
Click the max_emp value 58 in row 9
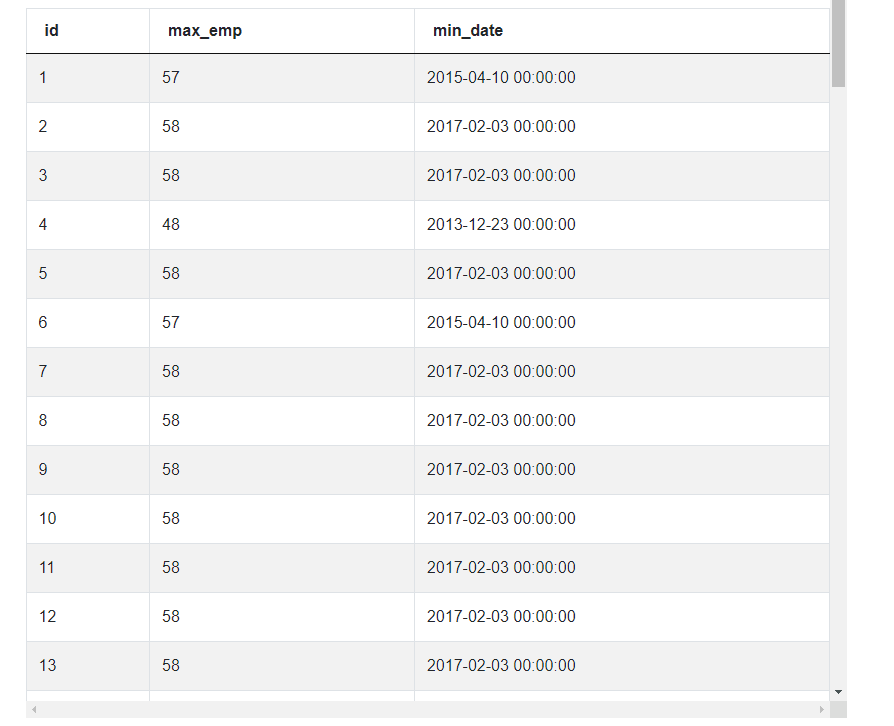point(171,469)
